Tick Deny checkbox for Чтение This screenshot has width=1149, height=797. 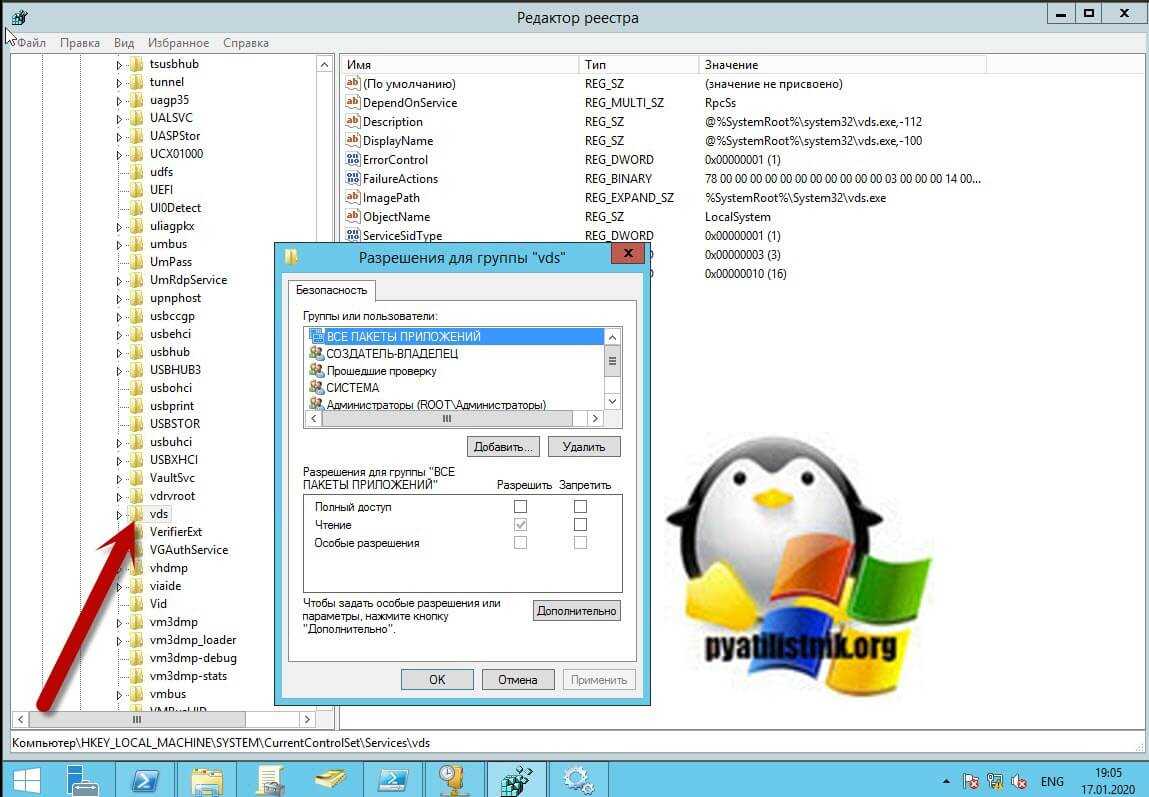[580, 525]
